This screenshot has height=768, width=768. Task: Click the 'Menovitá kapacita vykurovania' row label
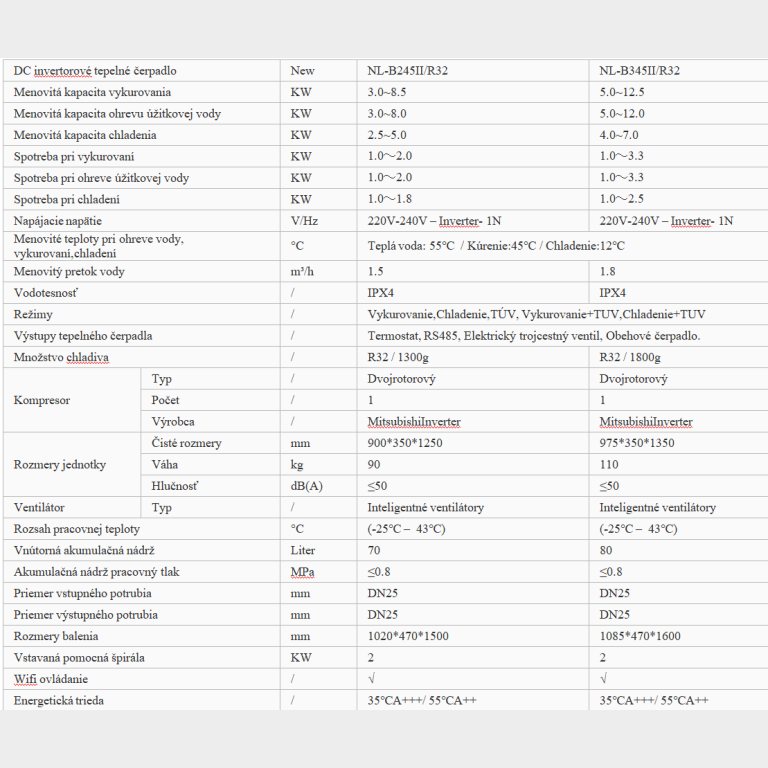92,92
